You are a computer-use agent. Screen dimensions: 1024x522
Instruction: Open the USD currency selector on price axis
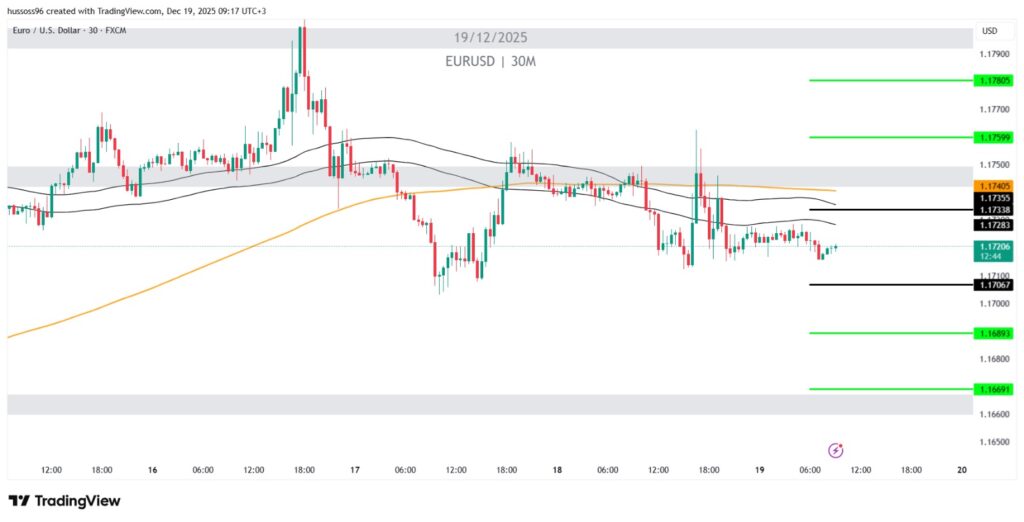[x=990, y=31]
